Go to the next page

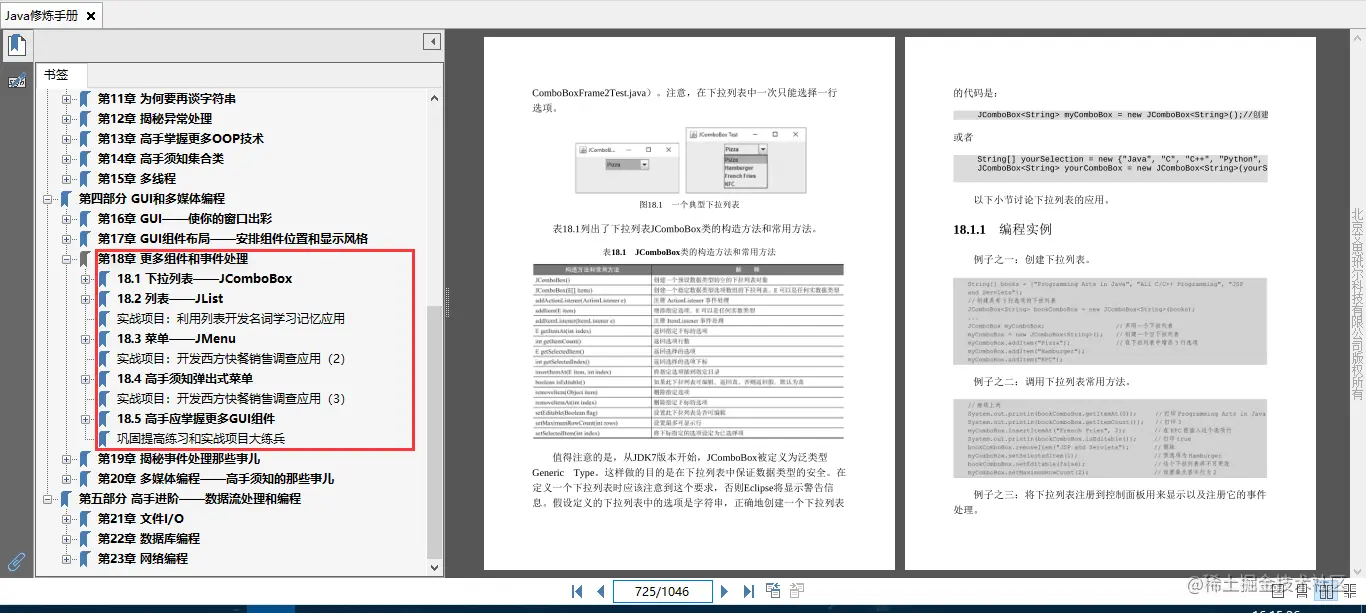[724, 591]
